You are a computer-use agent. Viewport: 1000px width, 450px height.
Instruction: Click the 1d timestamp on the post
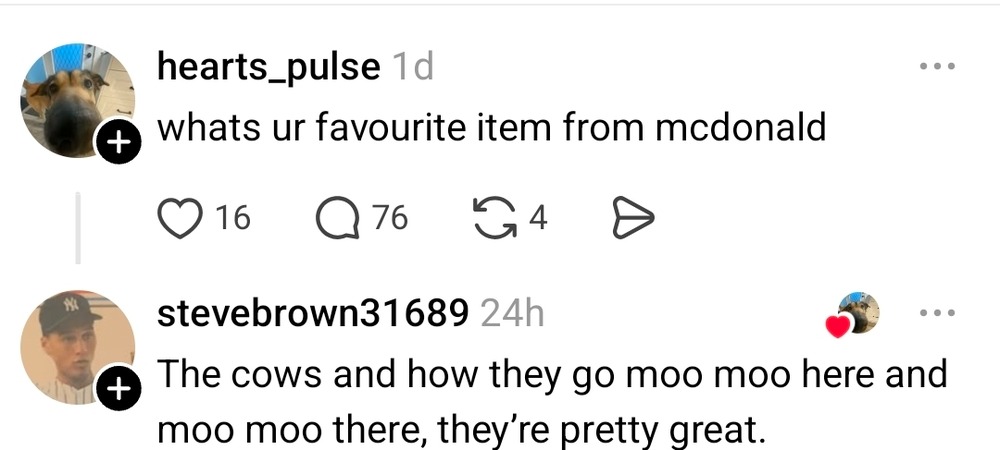(413, 66)
